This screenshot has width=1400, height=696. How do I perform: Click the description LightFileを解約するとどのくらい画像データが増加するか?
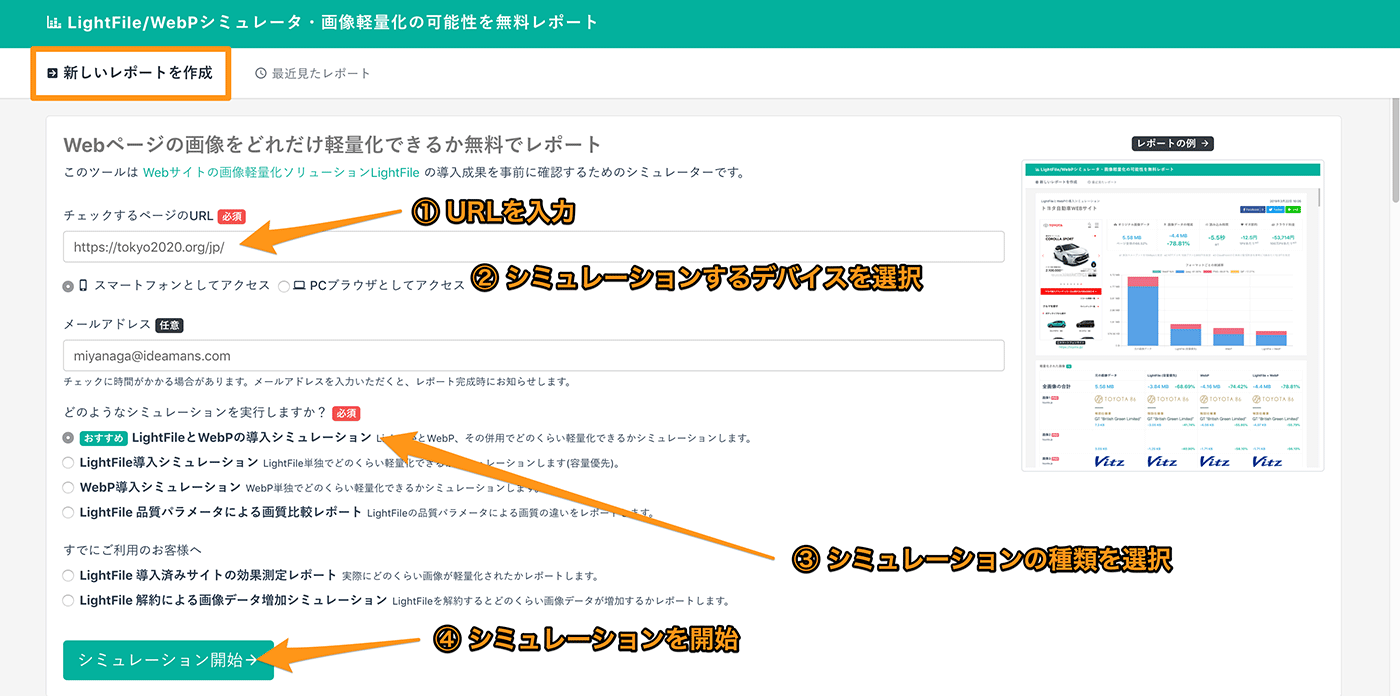coord(561,601)
